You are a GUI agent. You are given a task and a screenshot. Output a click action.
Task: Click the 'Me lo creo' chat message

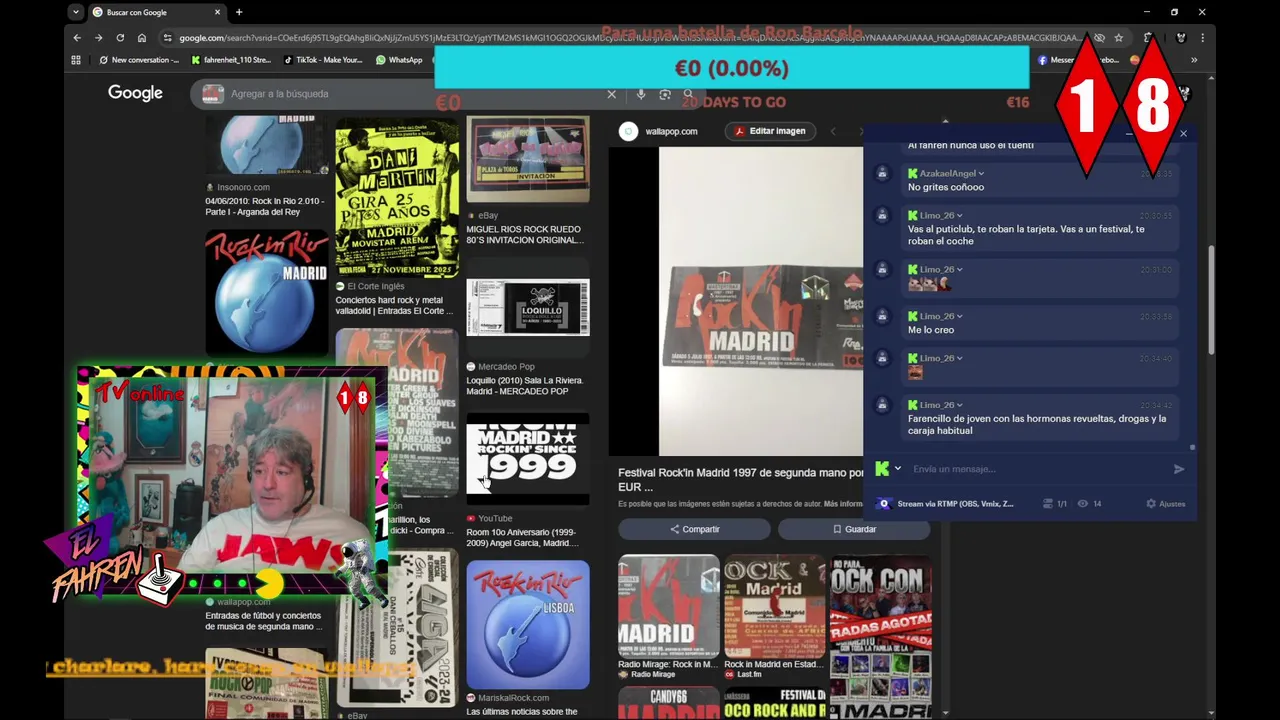click(x=931, y=330)
